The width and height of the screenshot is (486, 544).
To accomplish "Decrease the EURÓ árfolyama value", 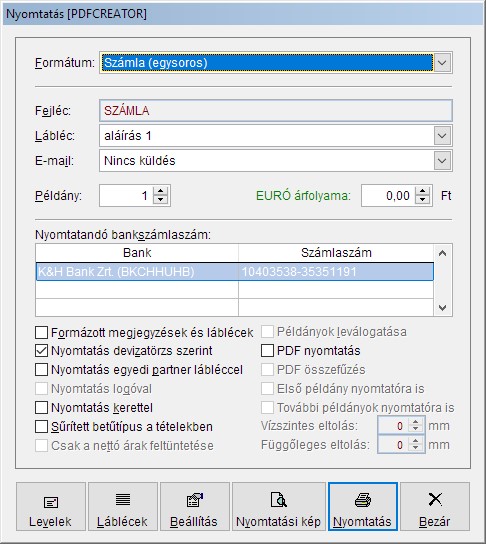I will tap(422, 200).
